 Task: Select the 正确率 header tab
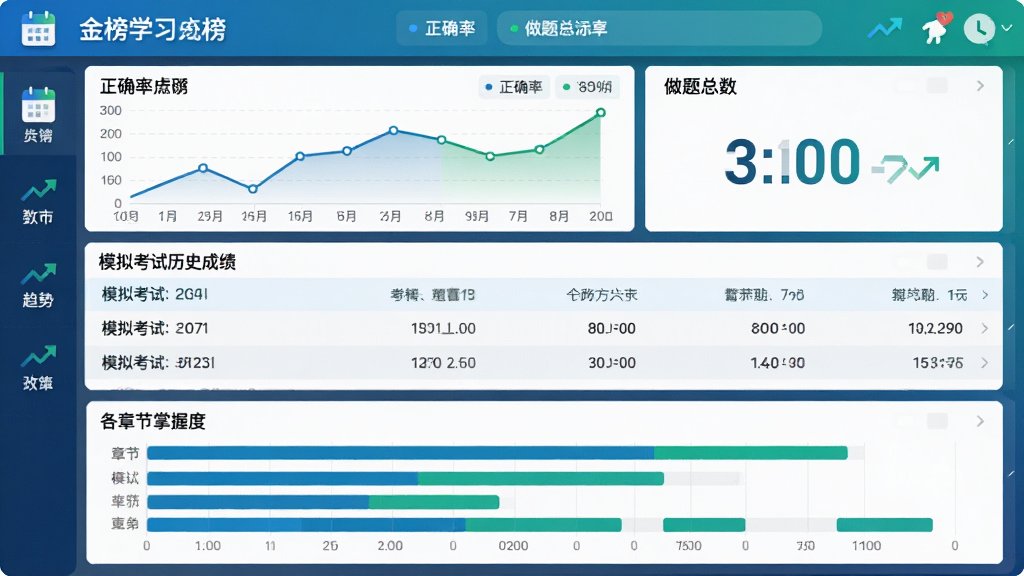pos(442,29)
